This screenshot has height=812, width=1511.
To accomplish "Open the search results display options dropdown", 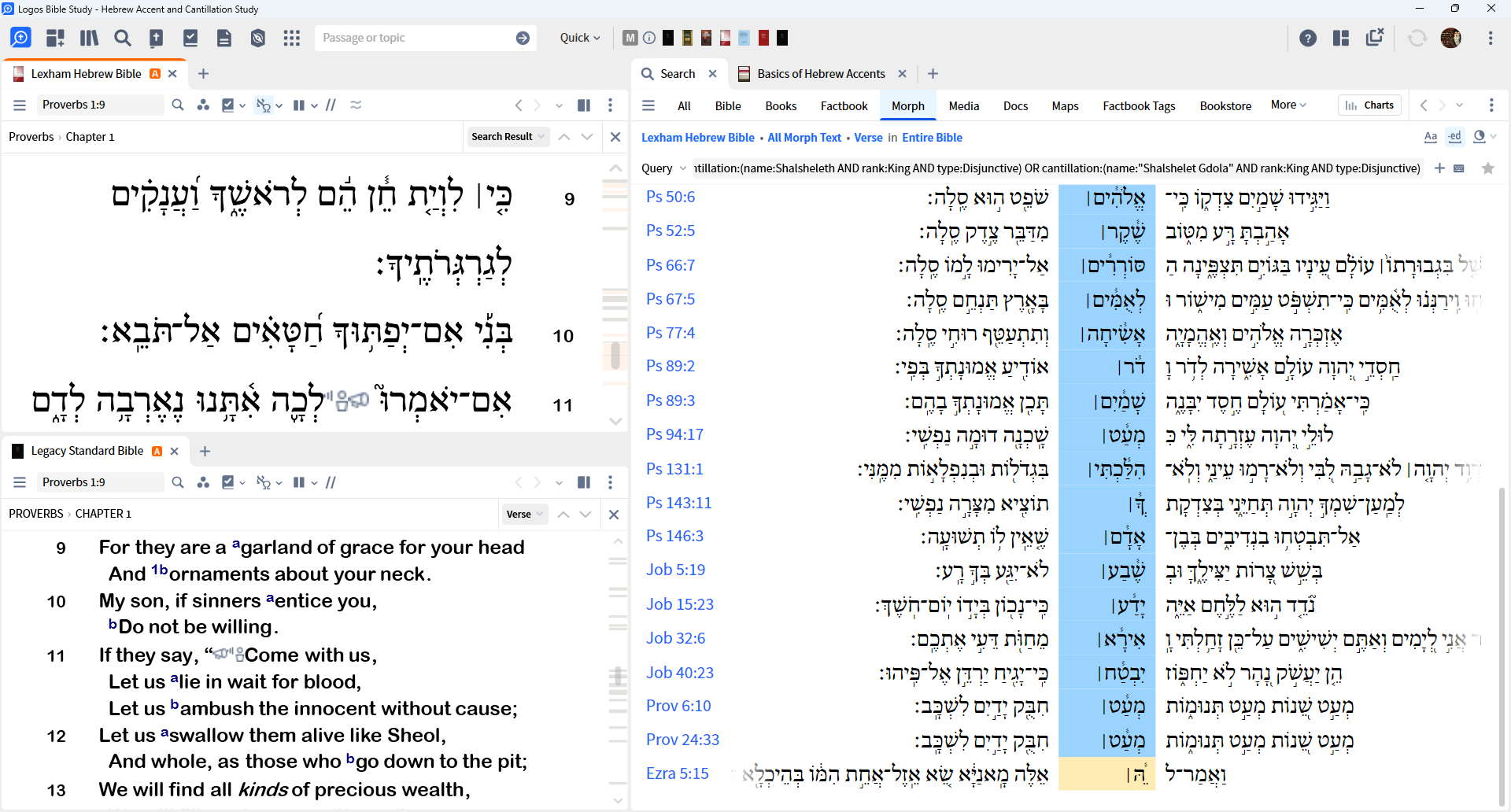I will tap(1483, 137).
